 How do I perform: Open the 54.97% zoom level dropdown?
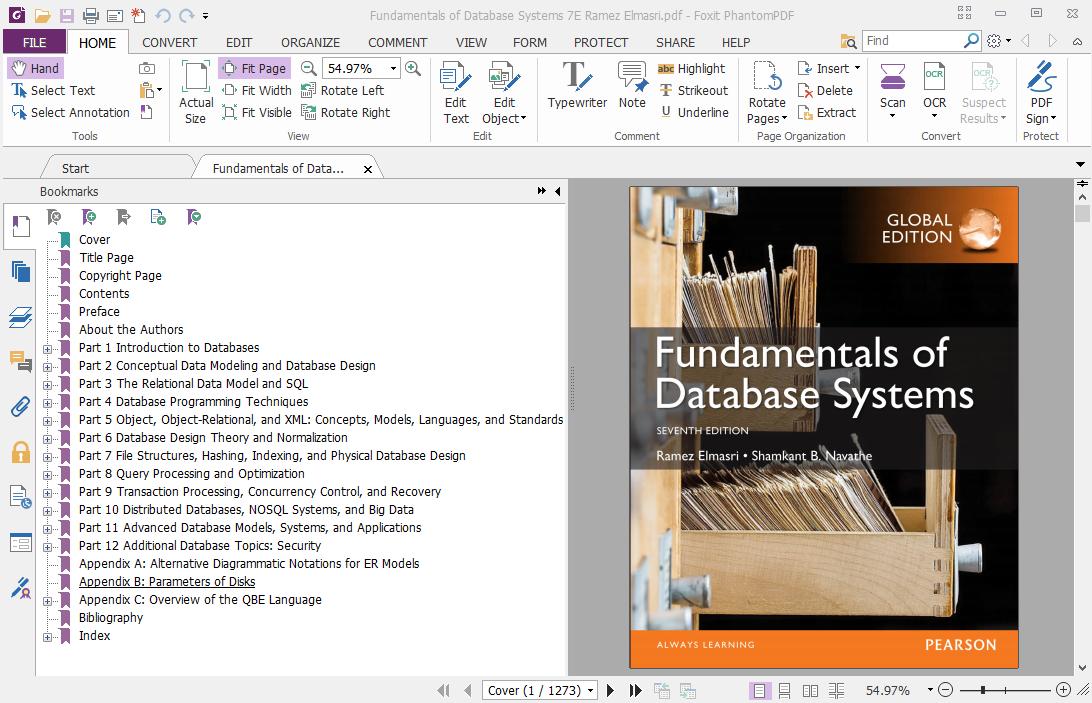pos(393,68)
